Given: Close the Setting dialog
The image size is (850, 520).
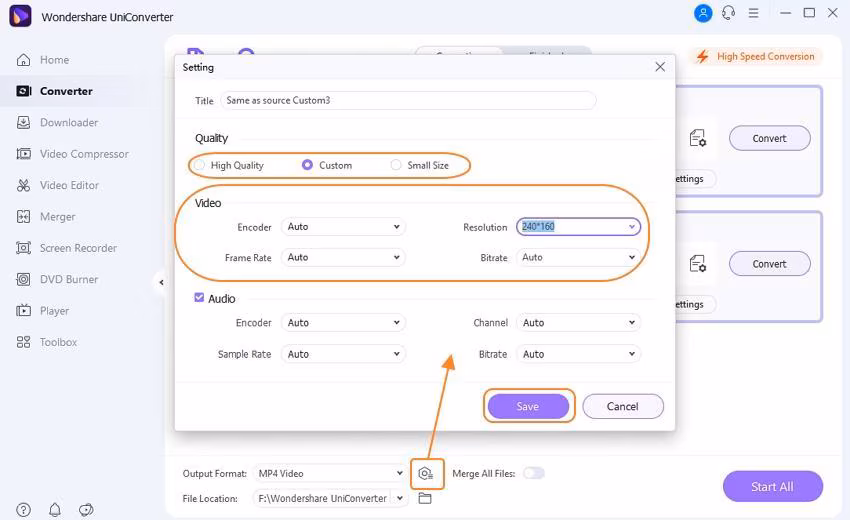Looking at the screenshot, I should pyautogui.click(x=660, y=67).
